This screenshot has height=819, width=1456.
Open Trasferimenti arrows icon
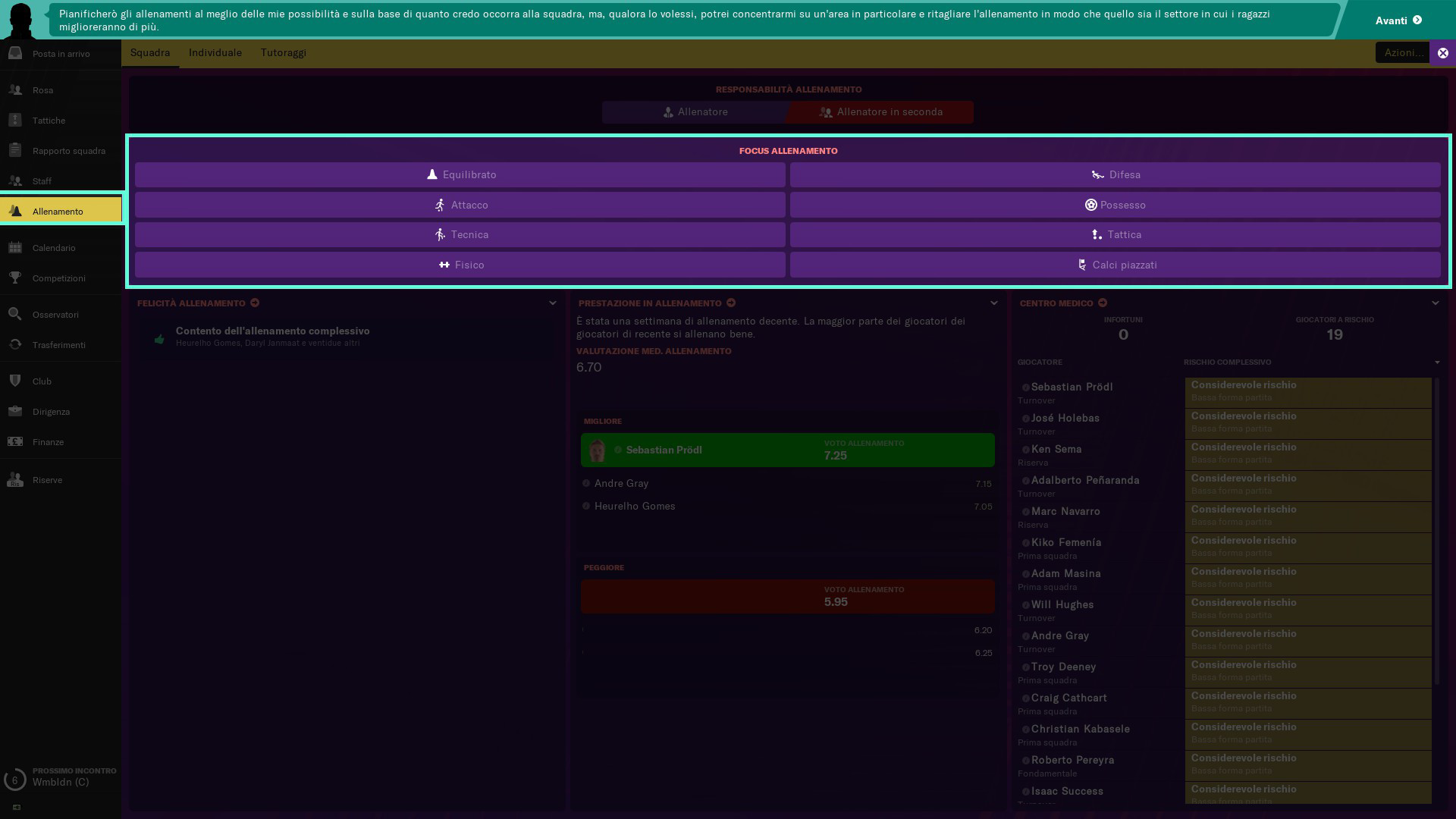(15, 344)
